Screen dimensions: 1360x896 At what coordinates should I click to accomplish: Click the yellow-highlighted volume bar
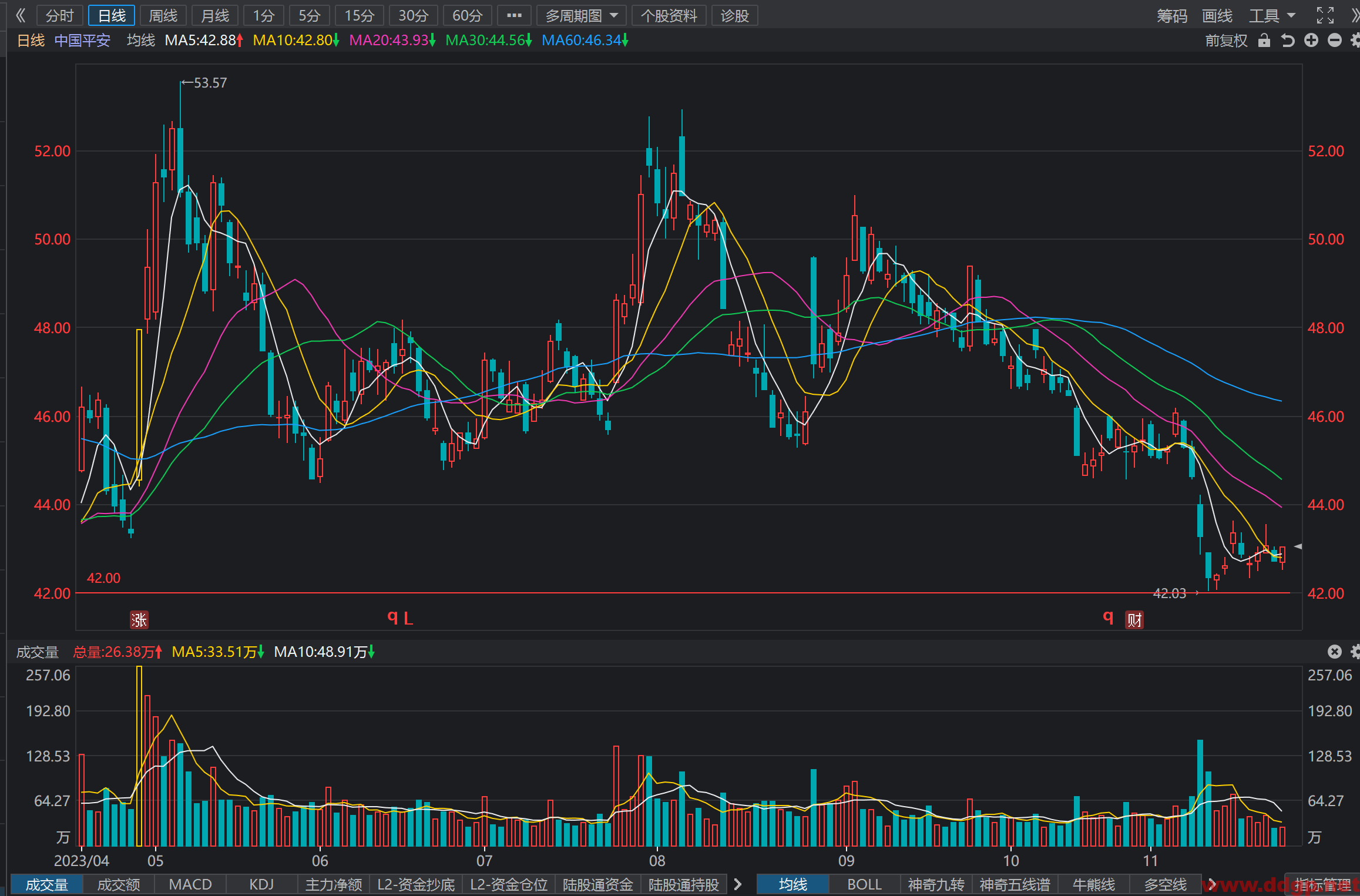pyautogui.click(x=139, y=756)
